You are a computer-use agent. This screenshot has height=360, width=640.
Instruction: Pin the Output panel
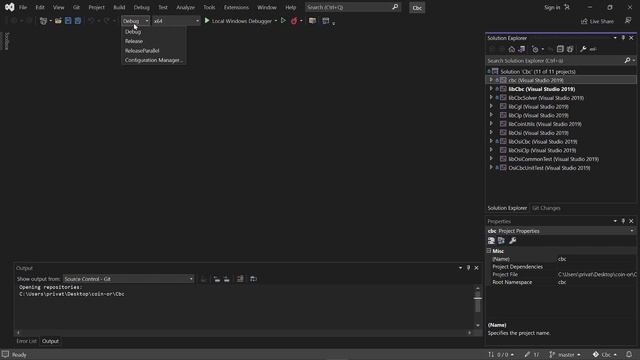[468, 268]
